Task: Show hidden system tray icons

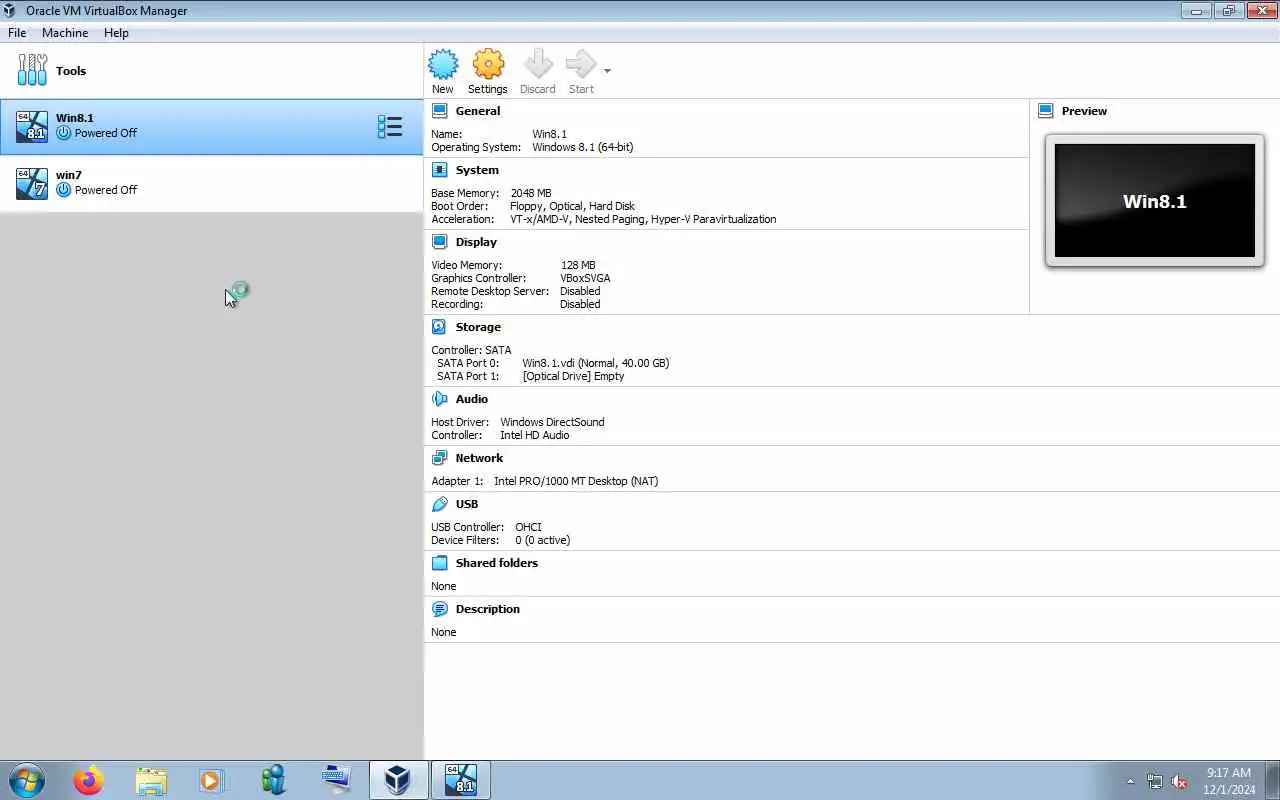Action: tap(1131, 782)
